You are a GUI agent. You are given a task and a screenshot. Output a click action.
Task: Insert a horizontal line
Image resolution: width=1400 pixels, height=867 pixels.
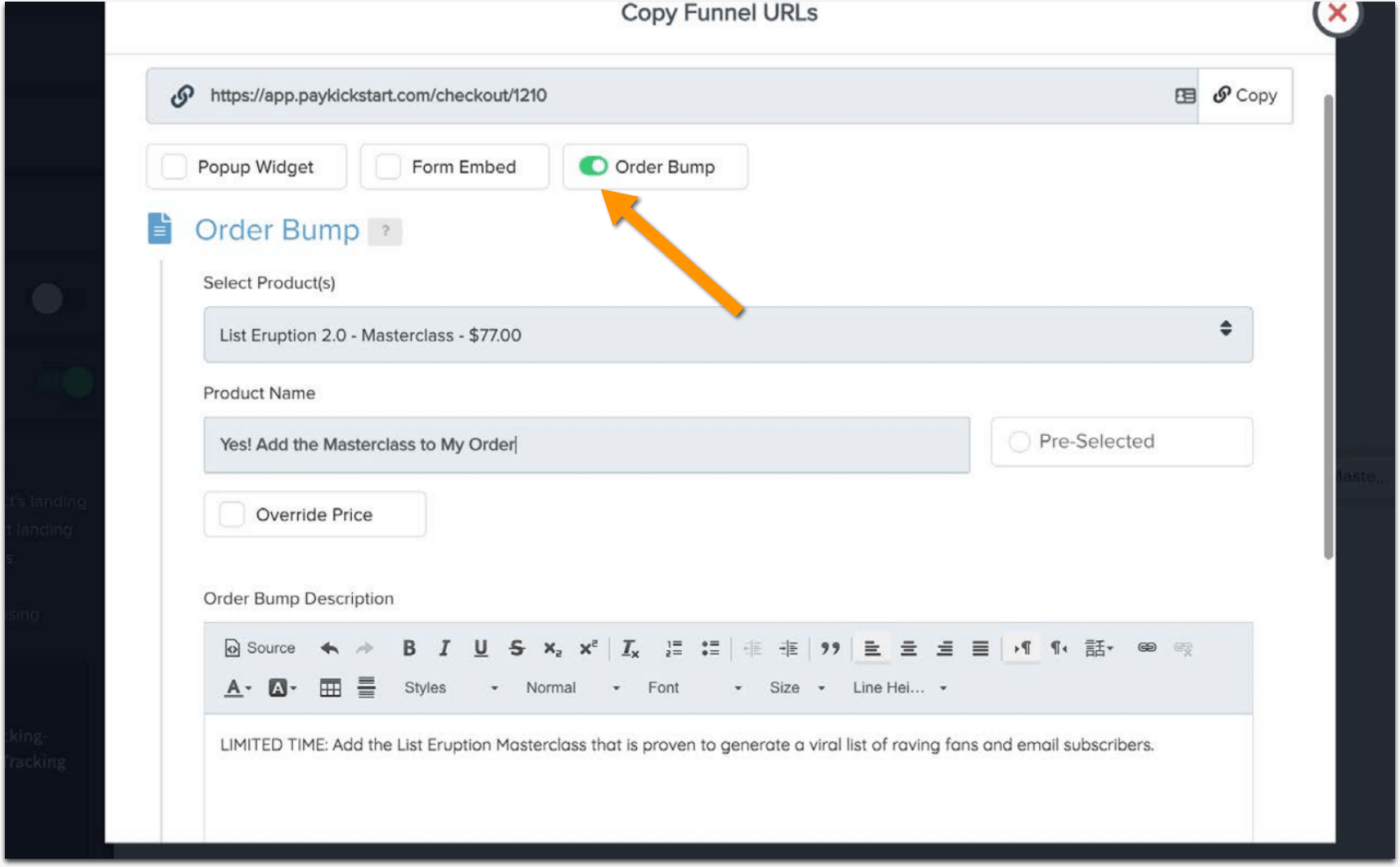367,688
